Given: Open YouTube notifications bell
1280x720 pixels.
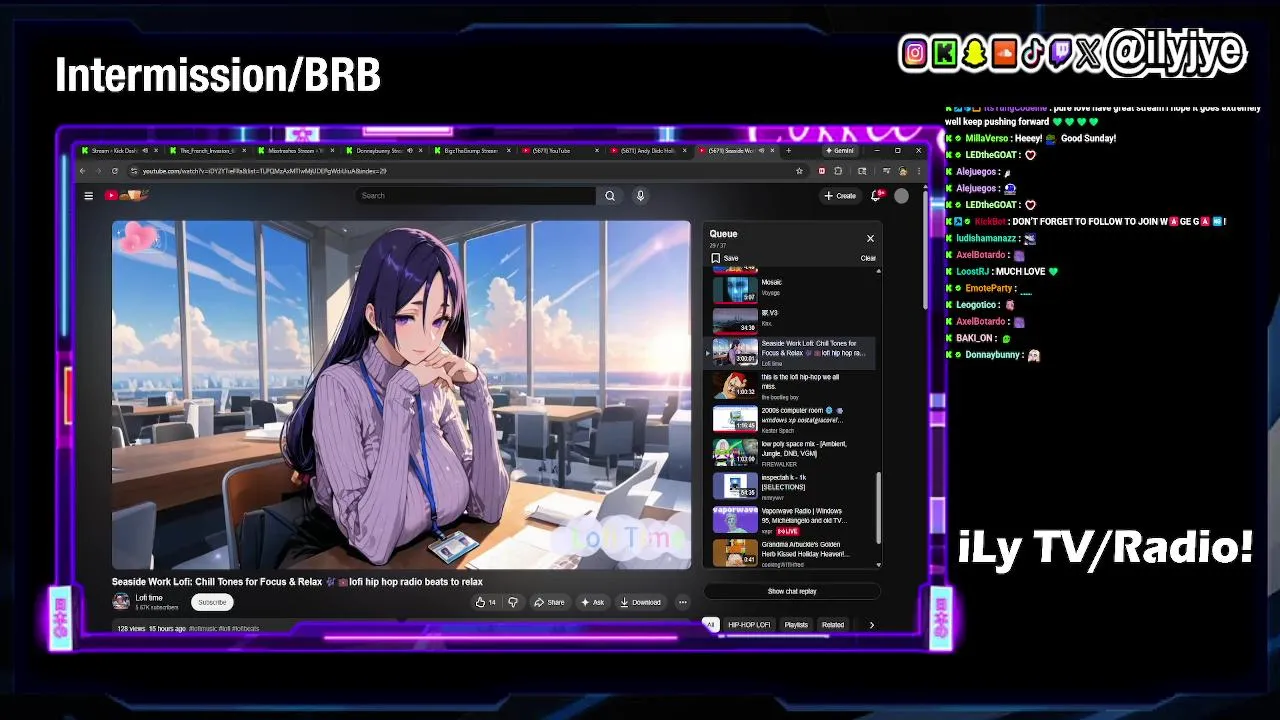Looking at the screenshot, I should pos(875,196).
